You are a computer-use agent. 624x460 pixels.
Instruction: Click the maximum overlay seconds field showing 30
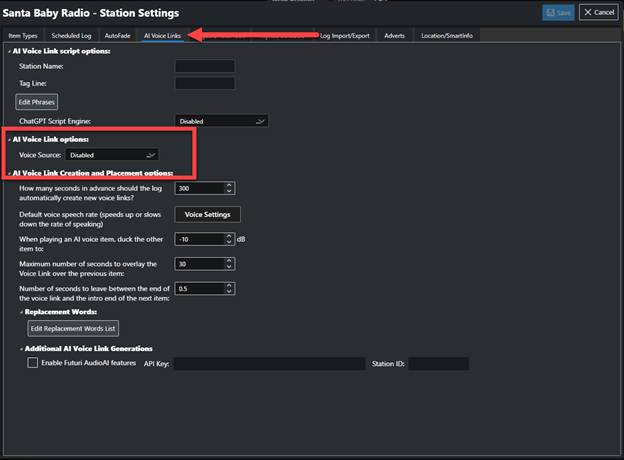click(x=200, y=264)
